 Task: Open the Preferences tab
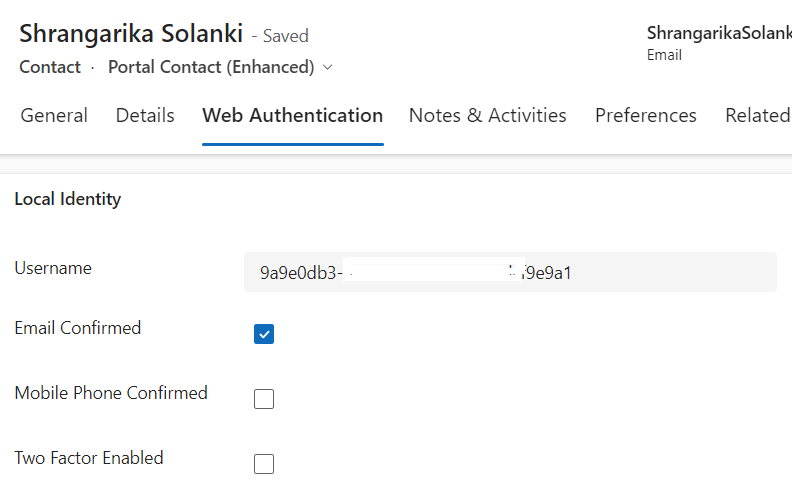click(645, 115)
